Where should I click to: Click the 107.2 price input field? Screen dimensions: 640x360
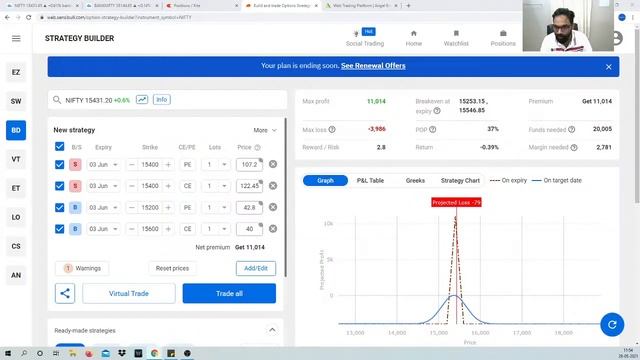249,164
